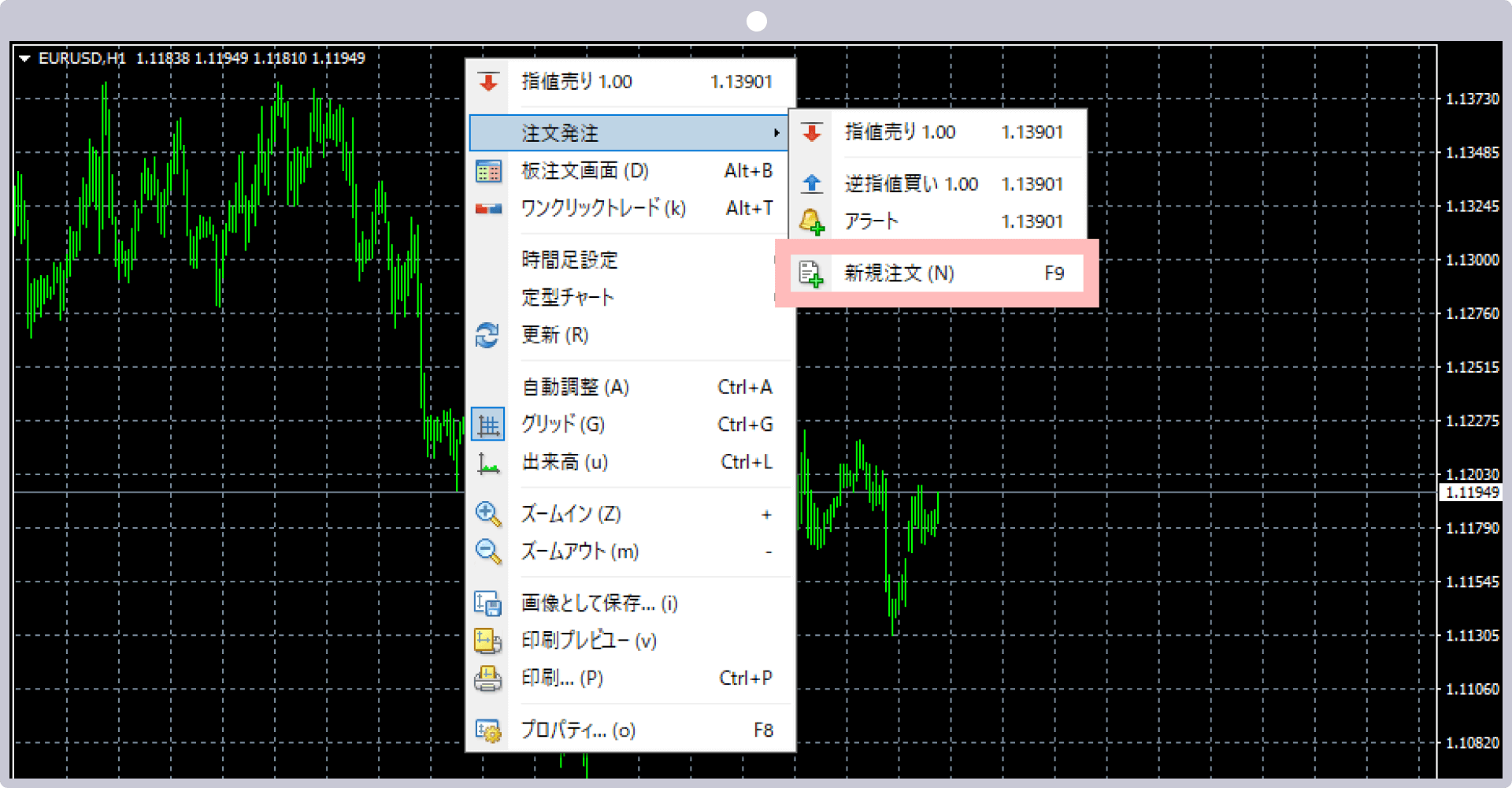
Task: Open 板注文画面 (D) menu entry
Action: coord(630,171)
